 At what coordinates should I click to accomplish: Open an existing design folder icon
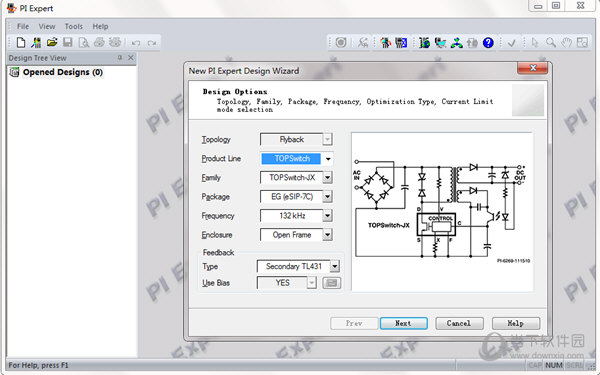coord(52,42)
